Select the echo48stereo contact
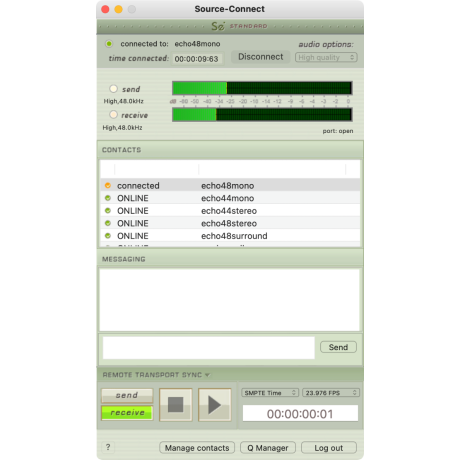 pyautogui.click(x=230, y=223)
